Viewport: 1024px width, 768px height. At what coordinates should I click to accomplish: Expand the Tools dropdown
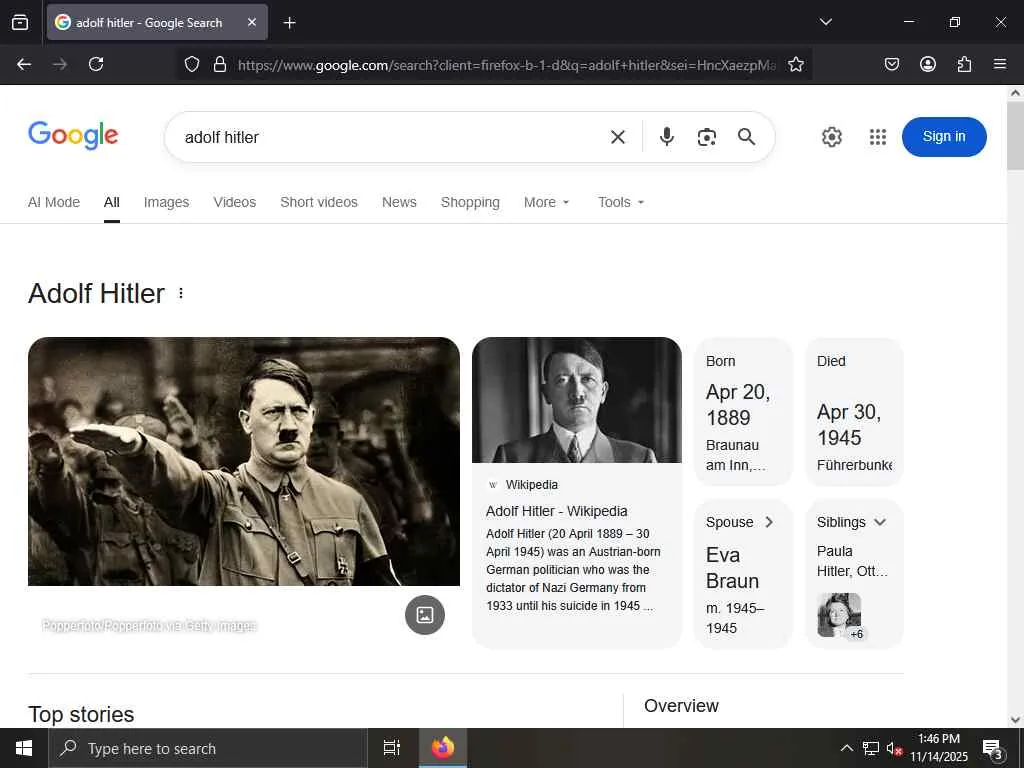click(621, 202)
